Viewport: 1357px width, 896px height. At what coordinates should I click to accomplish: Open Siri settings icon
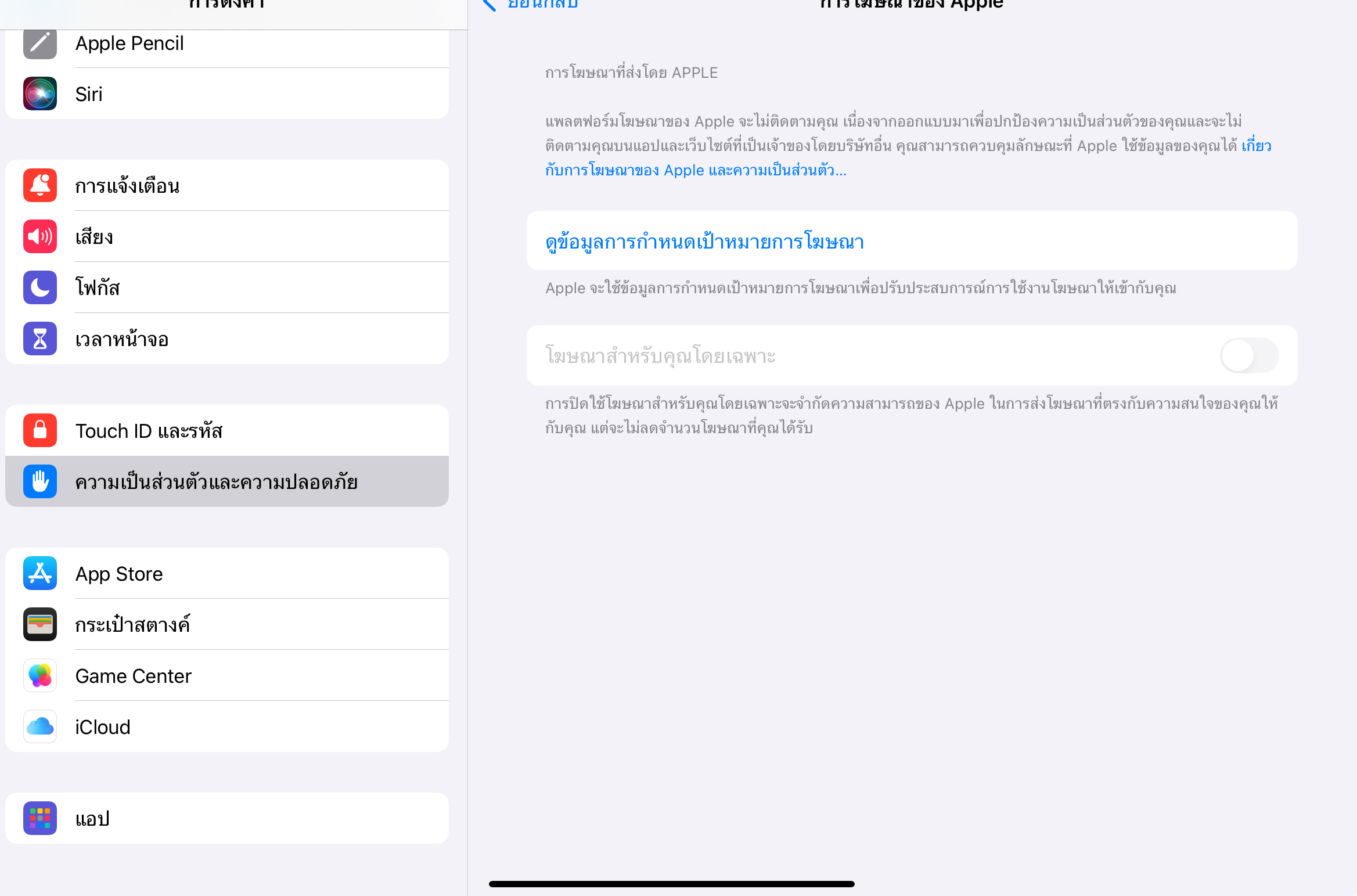pyautogui.click(x=40, y=93)
